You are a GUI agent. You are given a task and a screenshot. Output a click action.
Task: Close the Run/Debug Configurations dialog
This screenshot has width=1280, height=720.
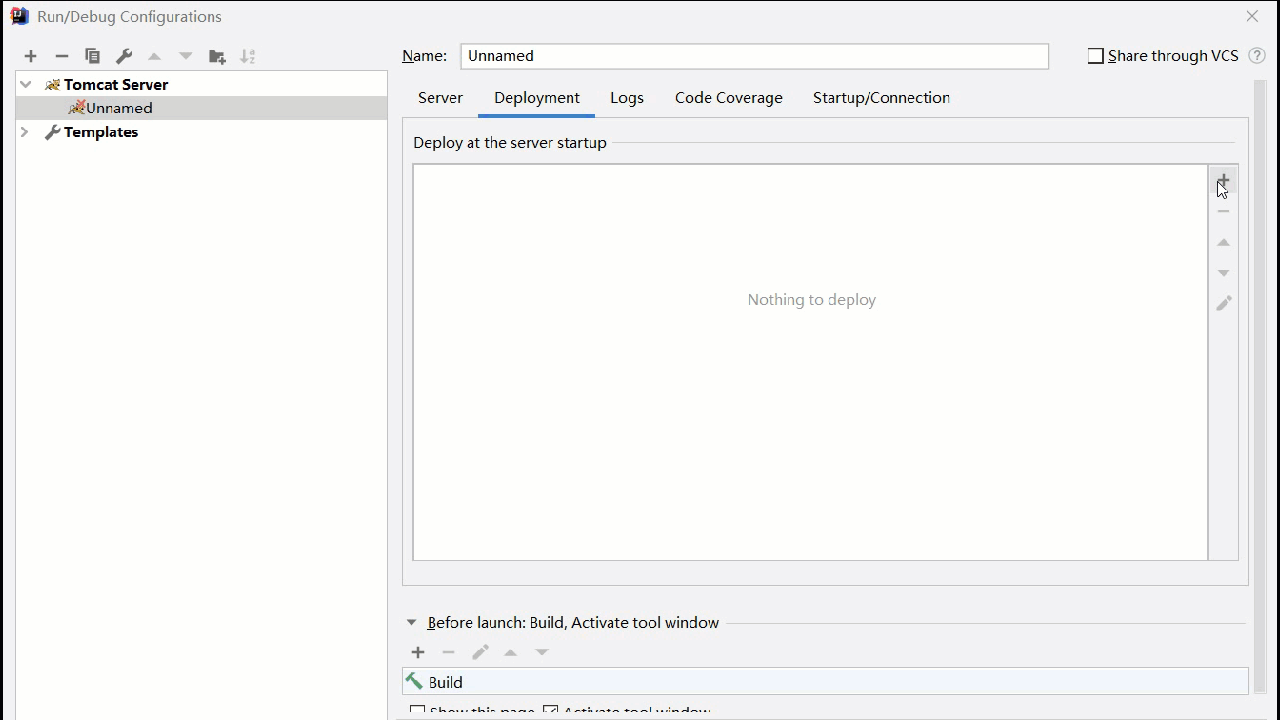pos(1252,16)
